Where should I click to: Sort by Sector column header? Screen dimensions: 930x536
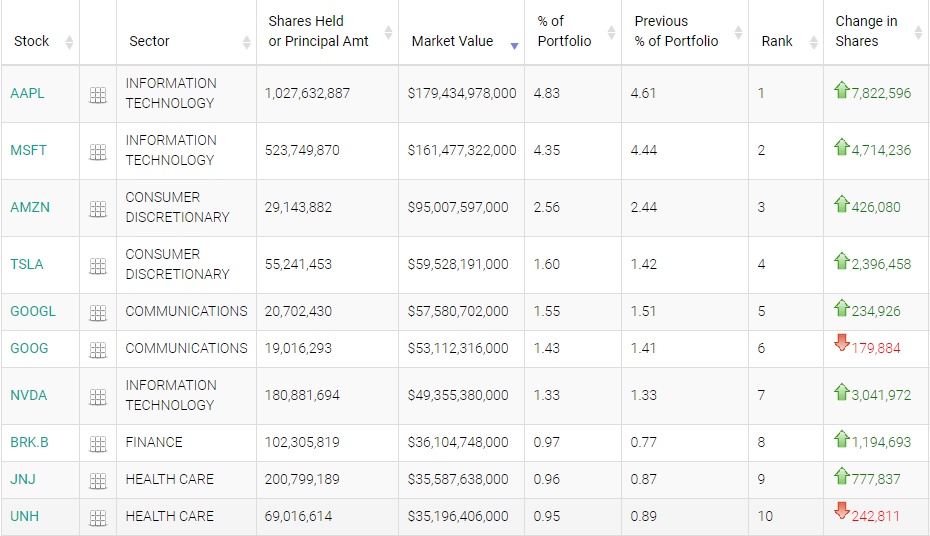(150, 42)
